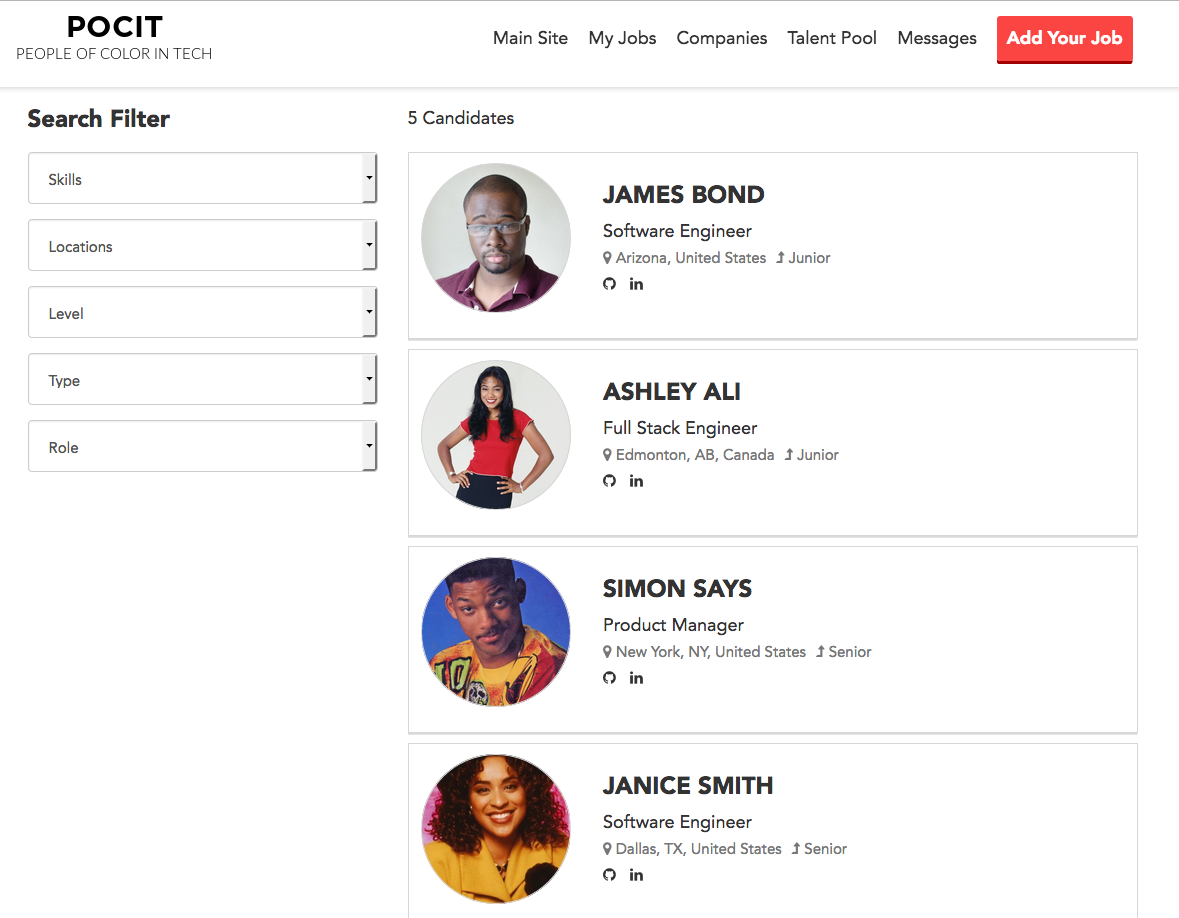The height and width of the screenshot is (918, 1179).
Task: Click the Add Your Job button
Action: point(1064,39)
